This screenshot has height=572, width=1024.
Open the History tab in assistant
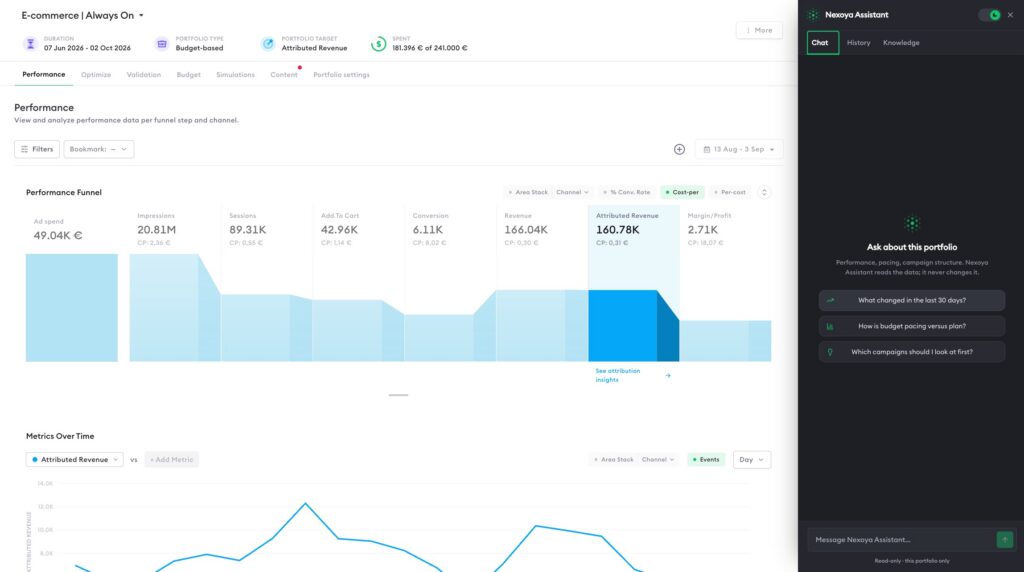click(858, 42)
